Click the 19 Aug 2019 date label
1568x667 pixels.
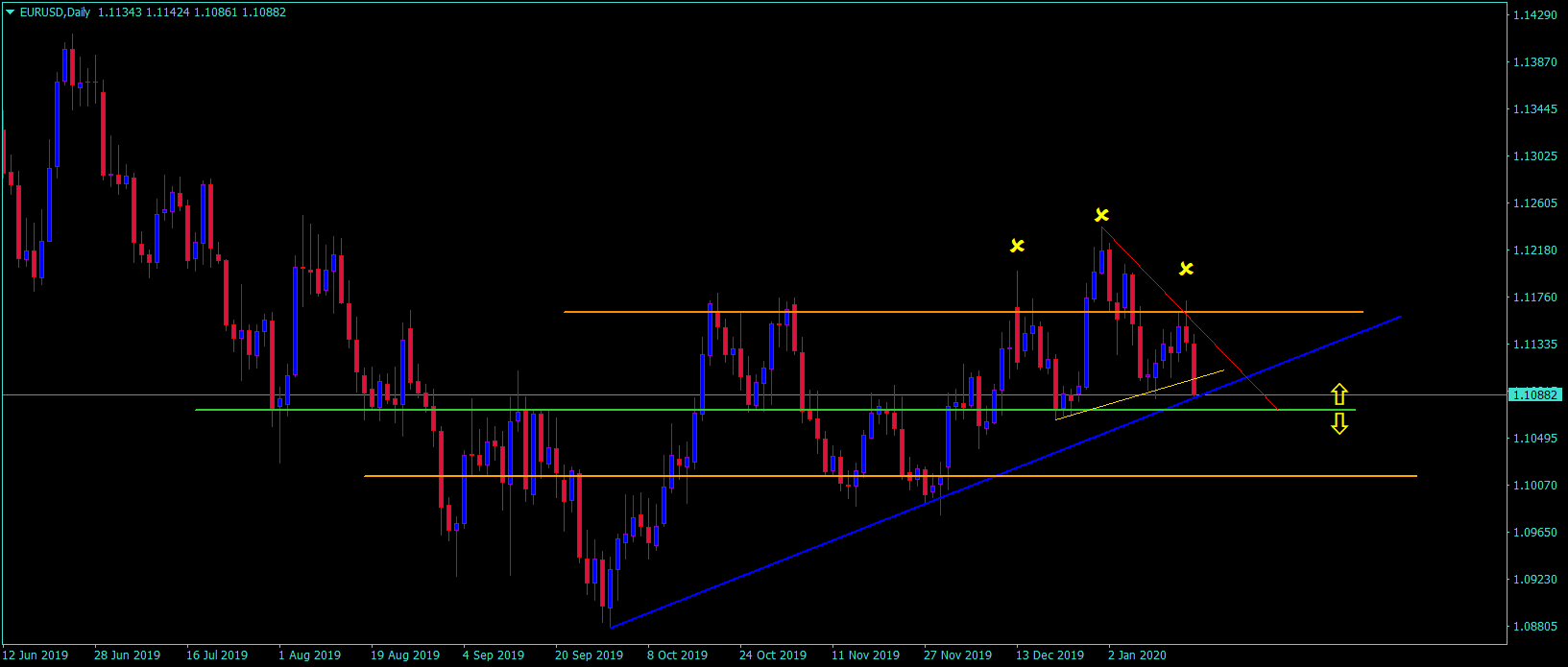point(405,655)
